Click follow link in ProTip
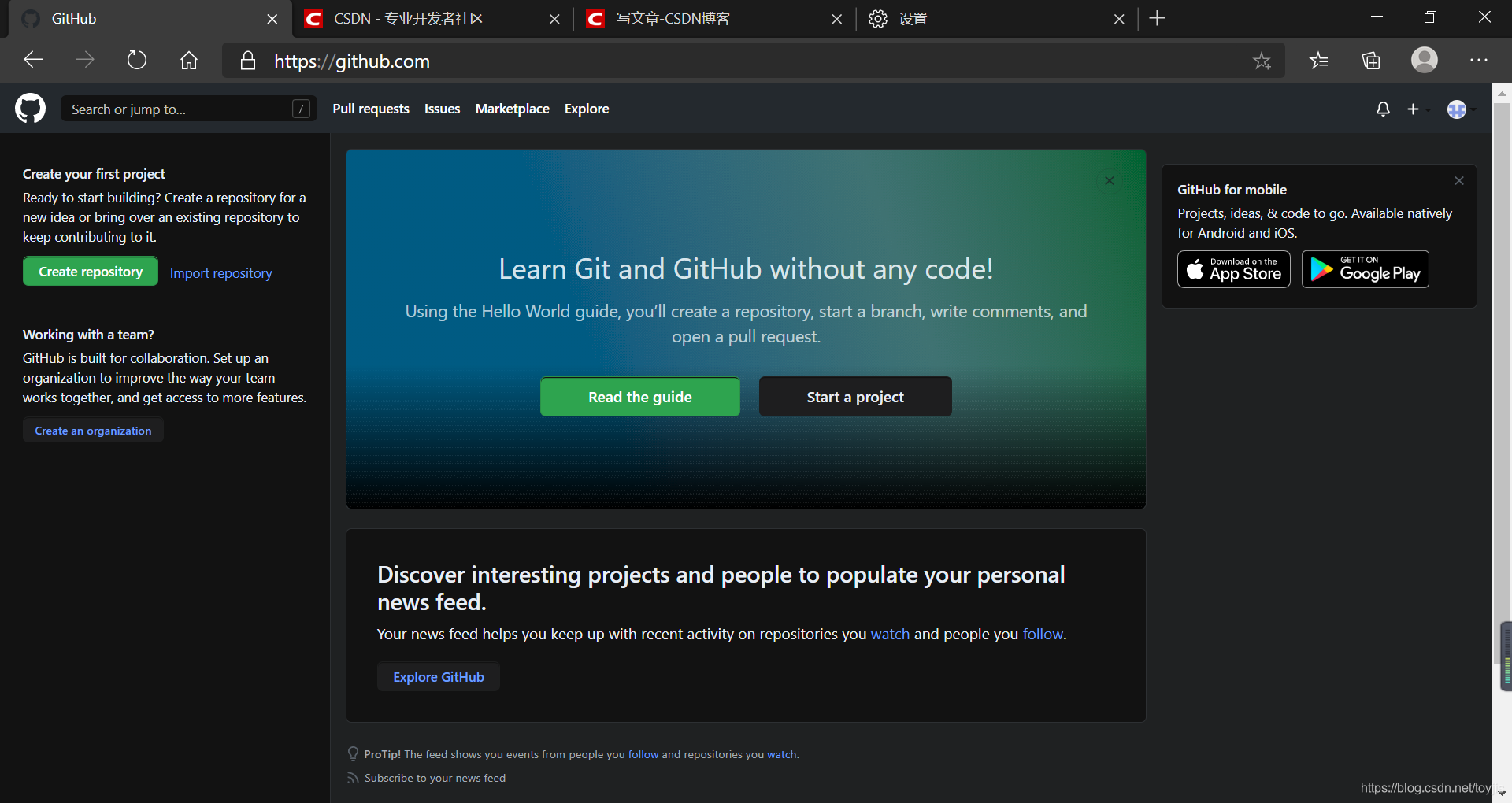Viewport: 1512px width, 803px height. 643,754
